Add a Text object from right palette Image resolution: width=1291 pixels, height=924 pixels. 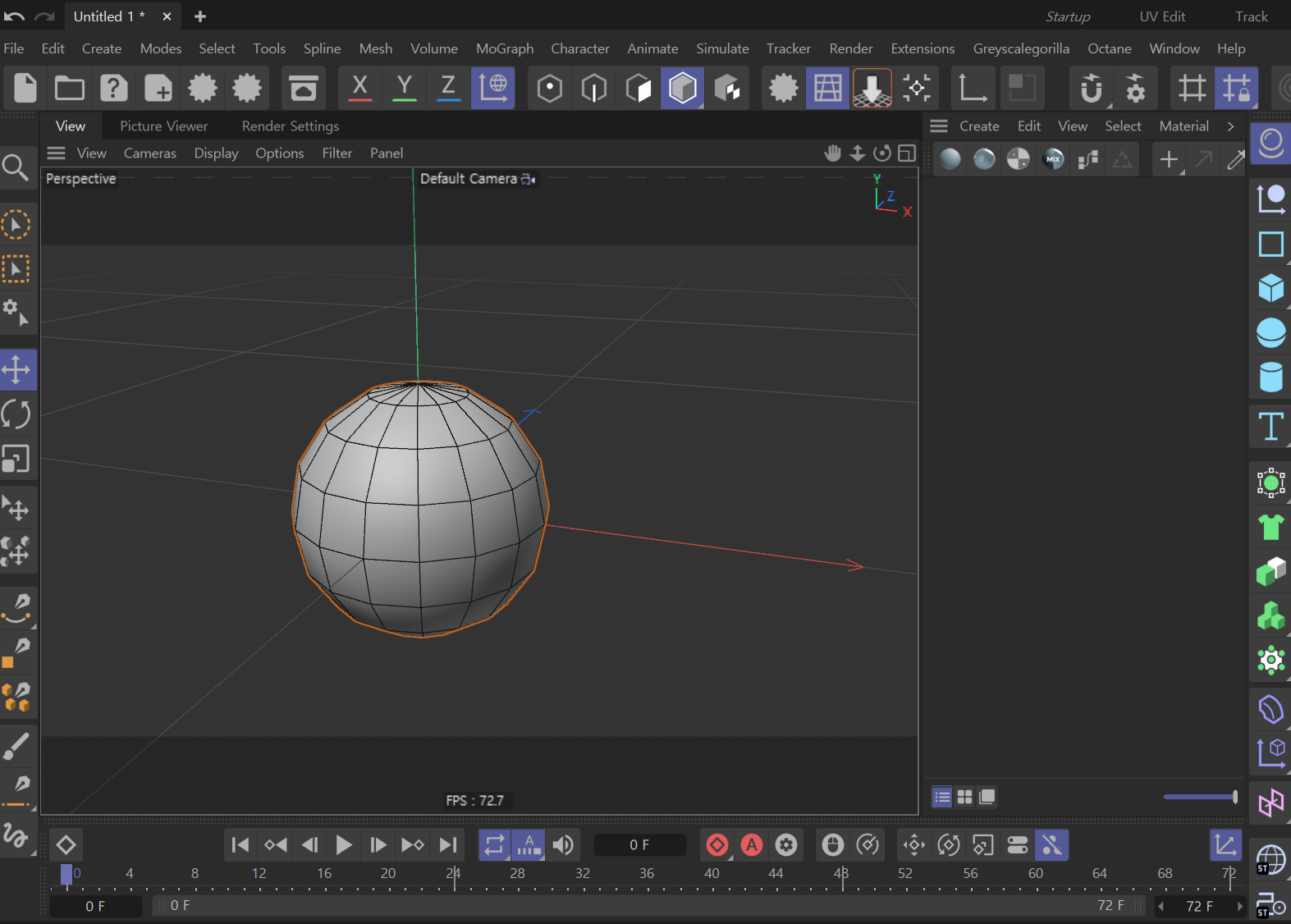click(1270, 426)
